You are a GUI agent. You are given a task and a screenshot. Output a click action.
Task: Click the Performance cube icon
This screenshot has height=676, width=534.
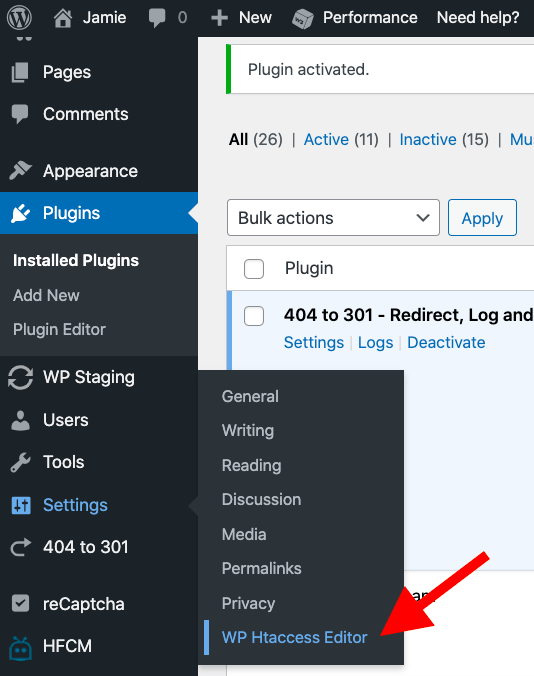point(303,19)
